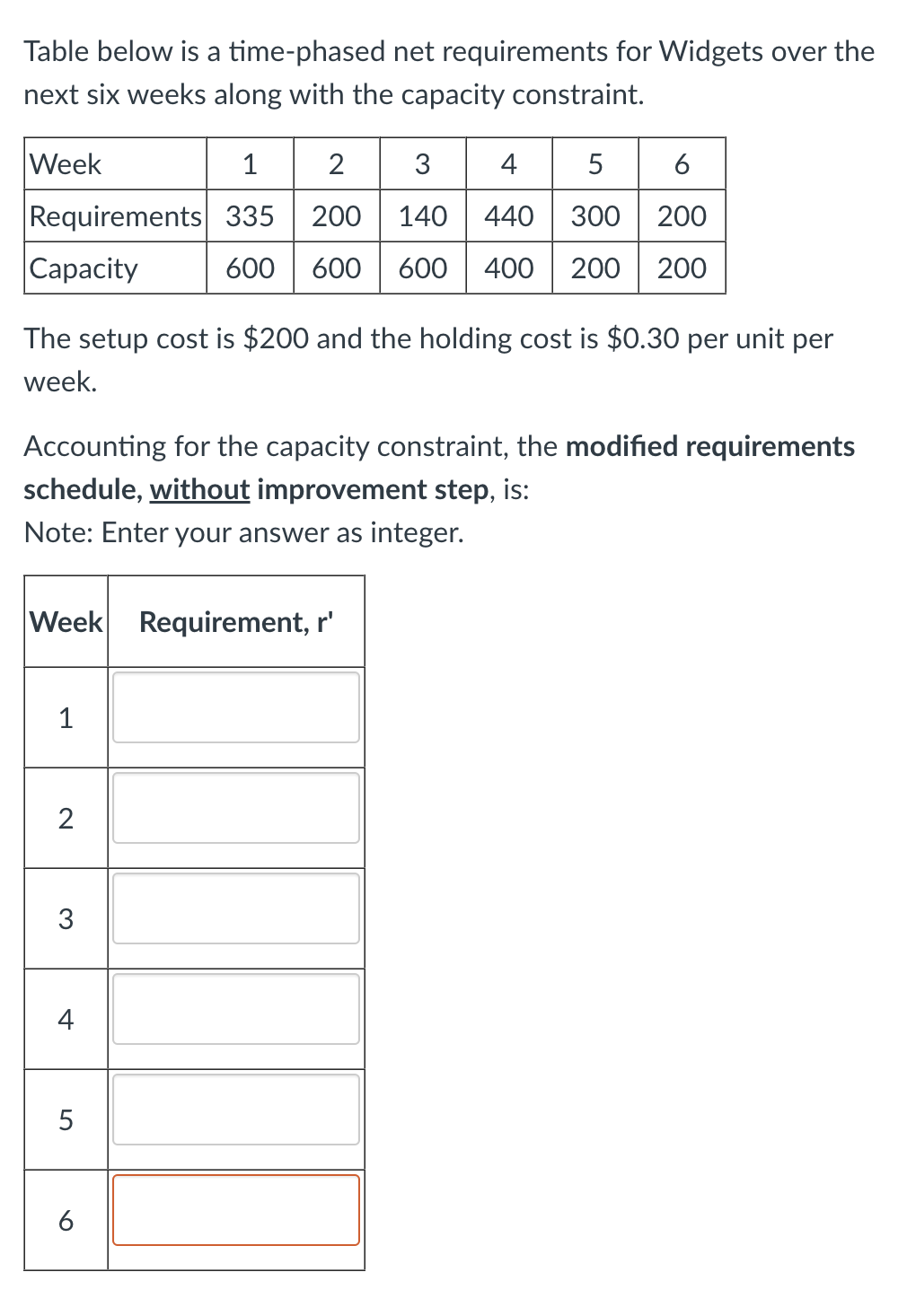The width and height of the screenshot is (907, 1316).
Task: Click the Note about entering integer answers
Action: point(243,532)
